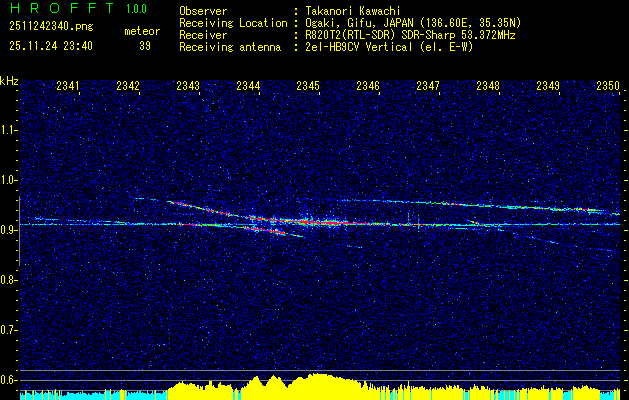Click the 0.6 kHz frequency label
Screen dimensions: 629x400
click(8, 380)
